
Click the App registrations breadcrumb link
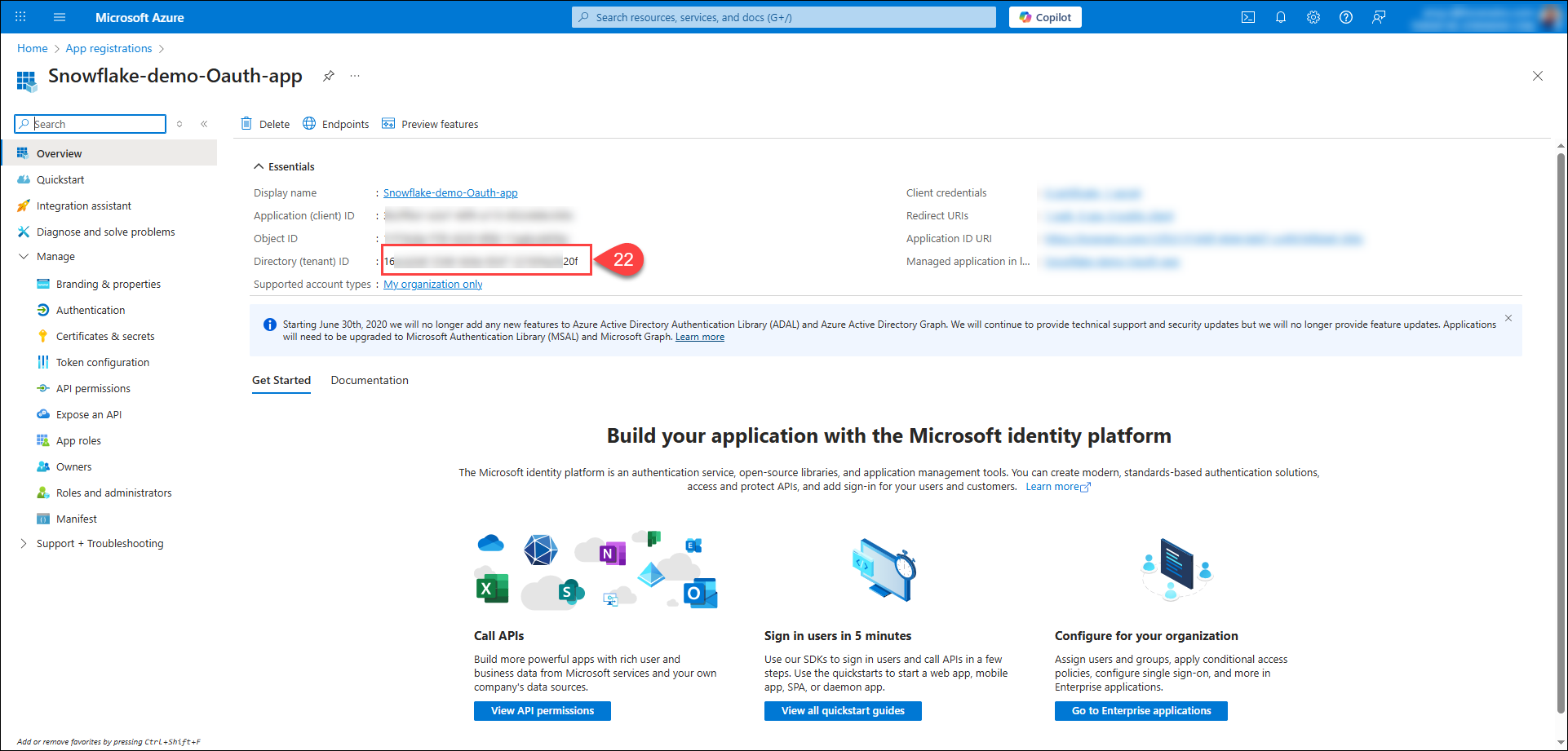coord(109,48)
